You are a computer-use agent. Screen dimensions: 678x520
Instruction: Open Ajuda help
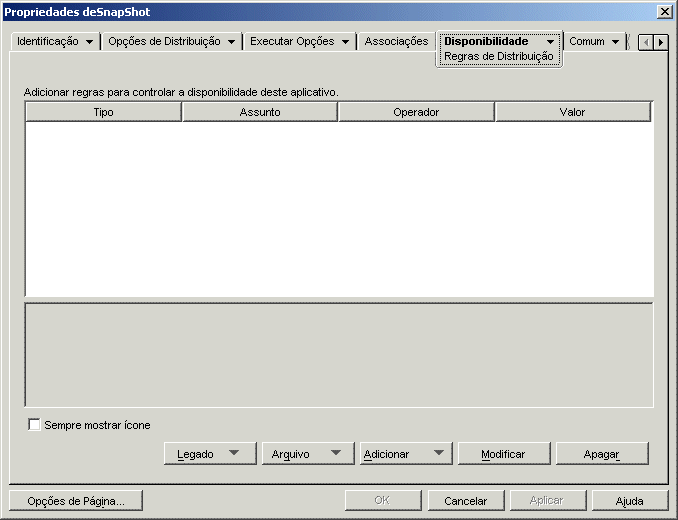click(629, 501)
